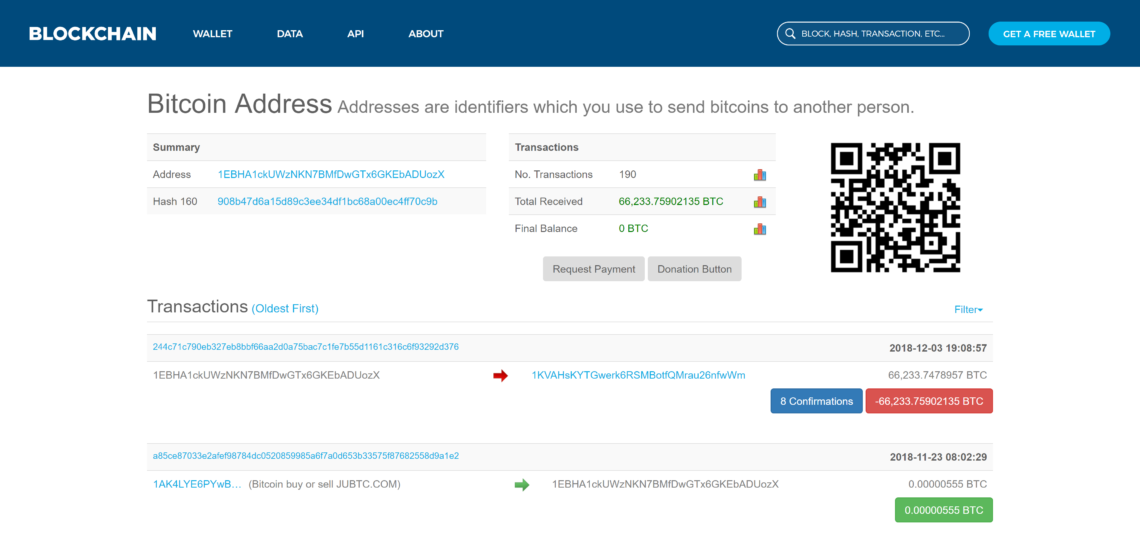The image size is (1140, 537).
Task: Open sender address 1AK4LYE6PYwB link
Action: (x=197, y=484)
